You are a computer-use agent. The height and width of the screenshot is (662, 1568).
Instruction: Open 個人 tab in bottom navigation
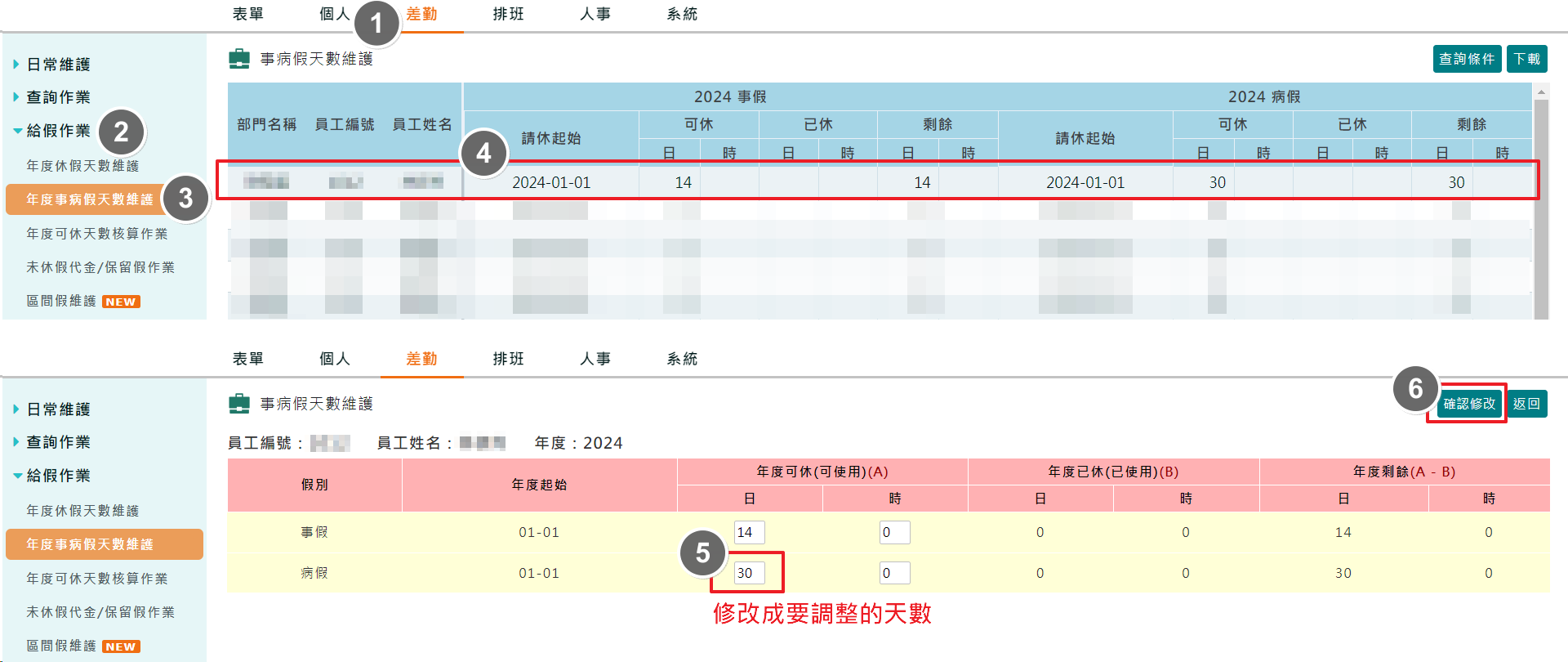tap(335, 359)
